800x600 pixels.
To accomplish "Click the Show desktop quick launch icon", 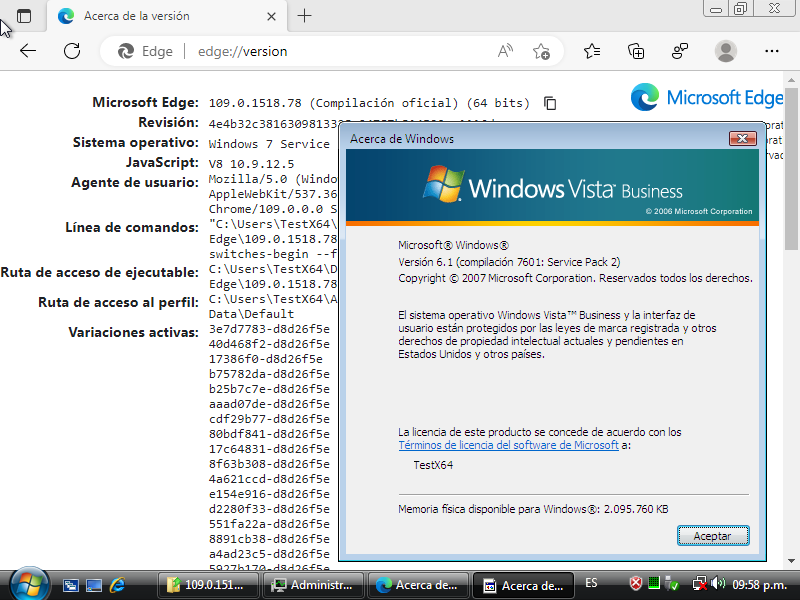I will [x=94, y=585].
